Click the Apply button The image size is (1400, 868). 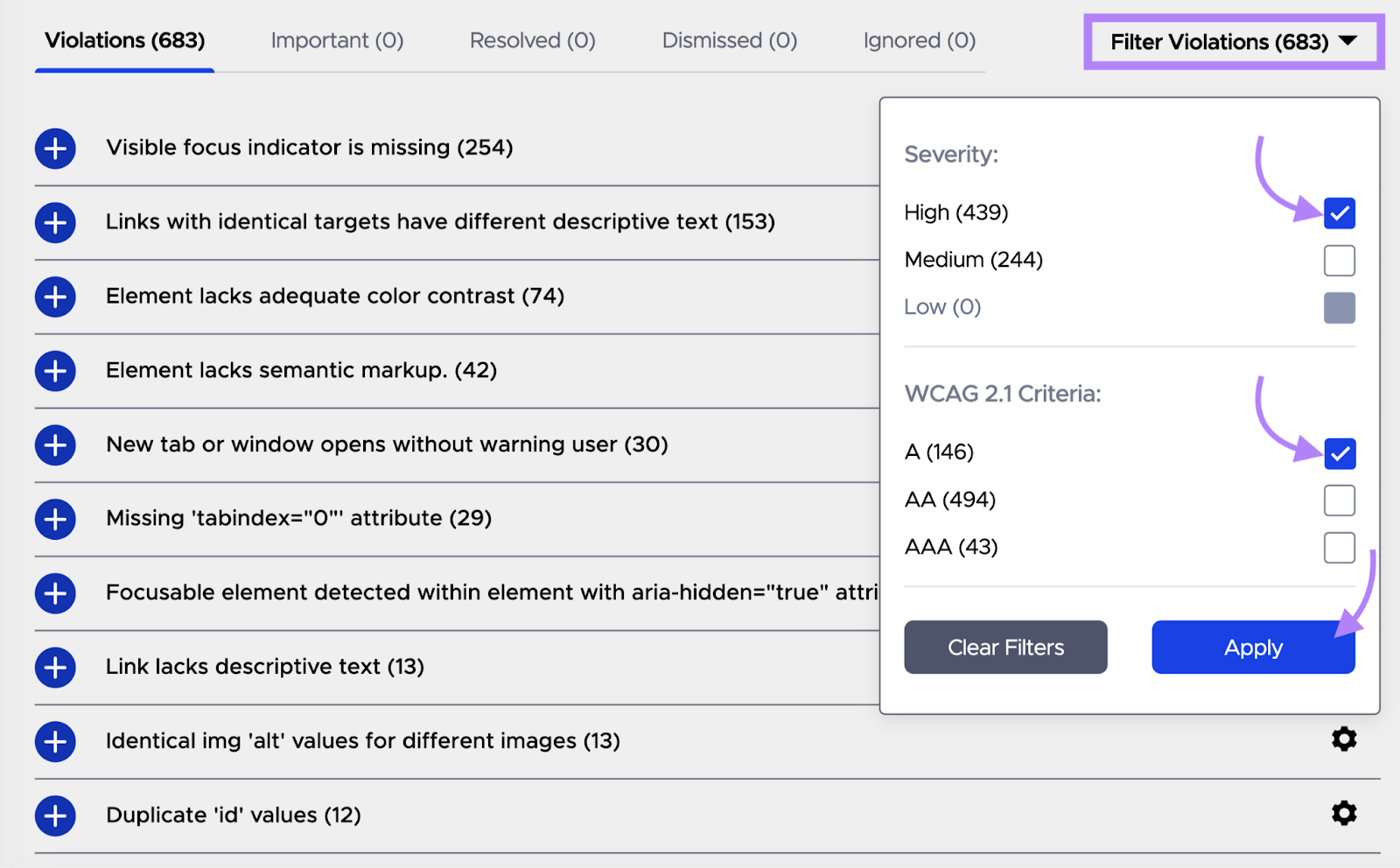coord(1253,647)
